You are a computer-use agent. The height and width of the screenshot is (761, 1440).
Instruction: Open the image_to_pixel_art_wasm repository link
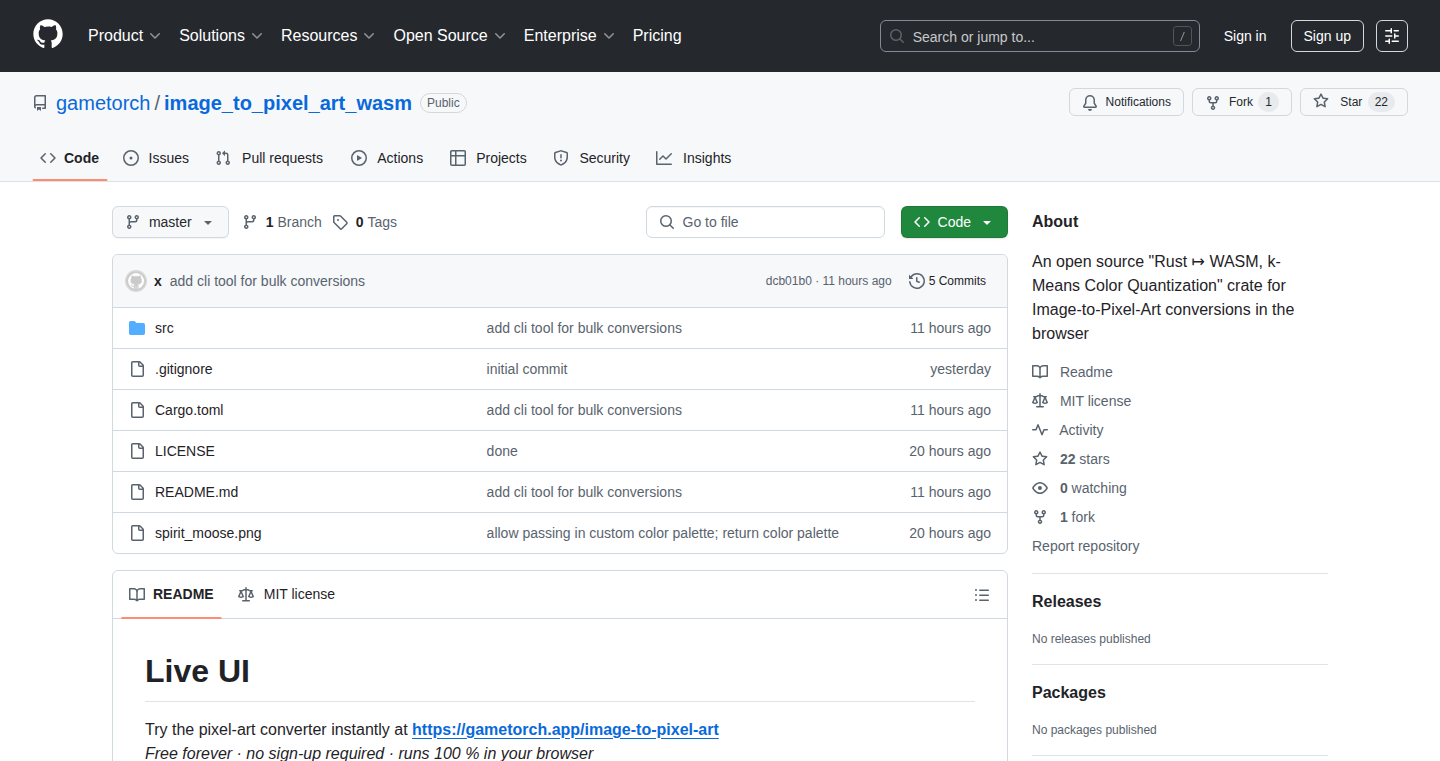tap(288, 103)
